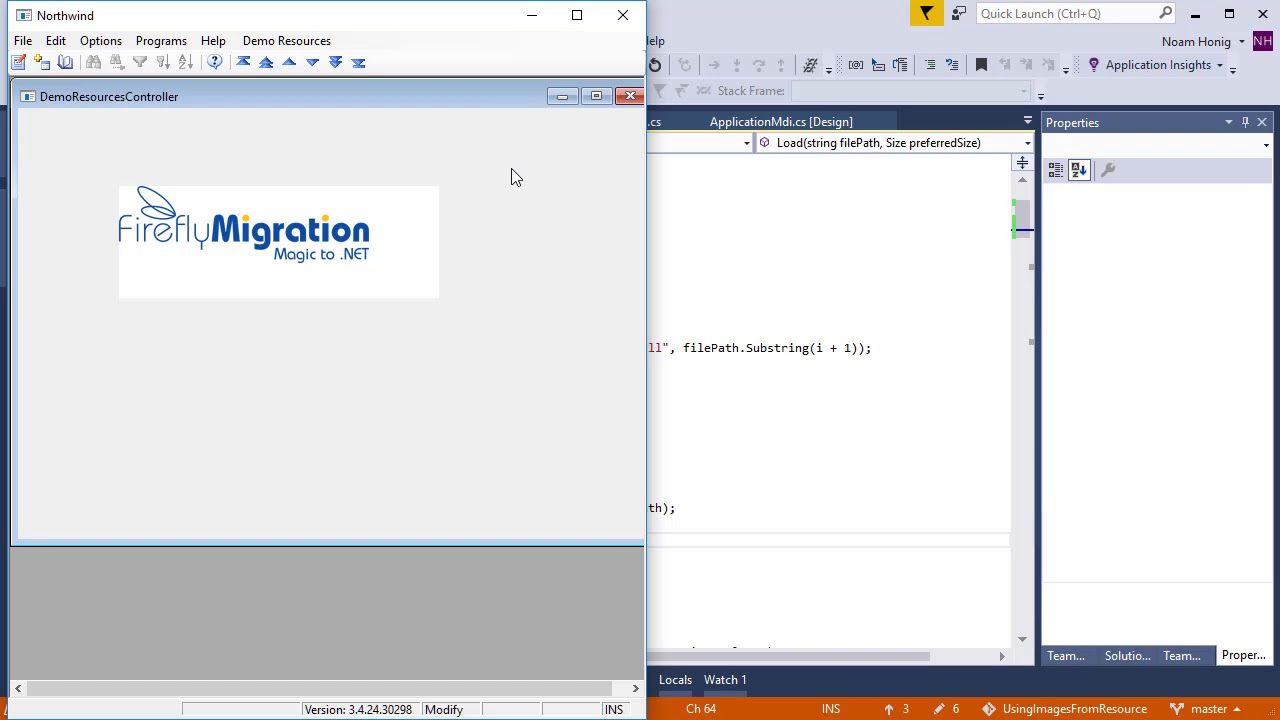The height and width of the screenshot is (720, 1280).
Task: Click the editor split-window handle icon
Action: tap(1022, 163)
